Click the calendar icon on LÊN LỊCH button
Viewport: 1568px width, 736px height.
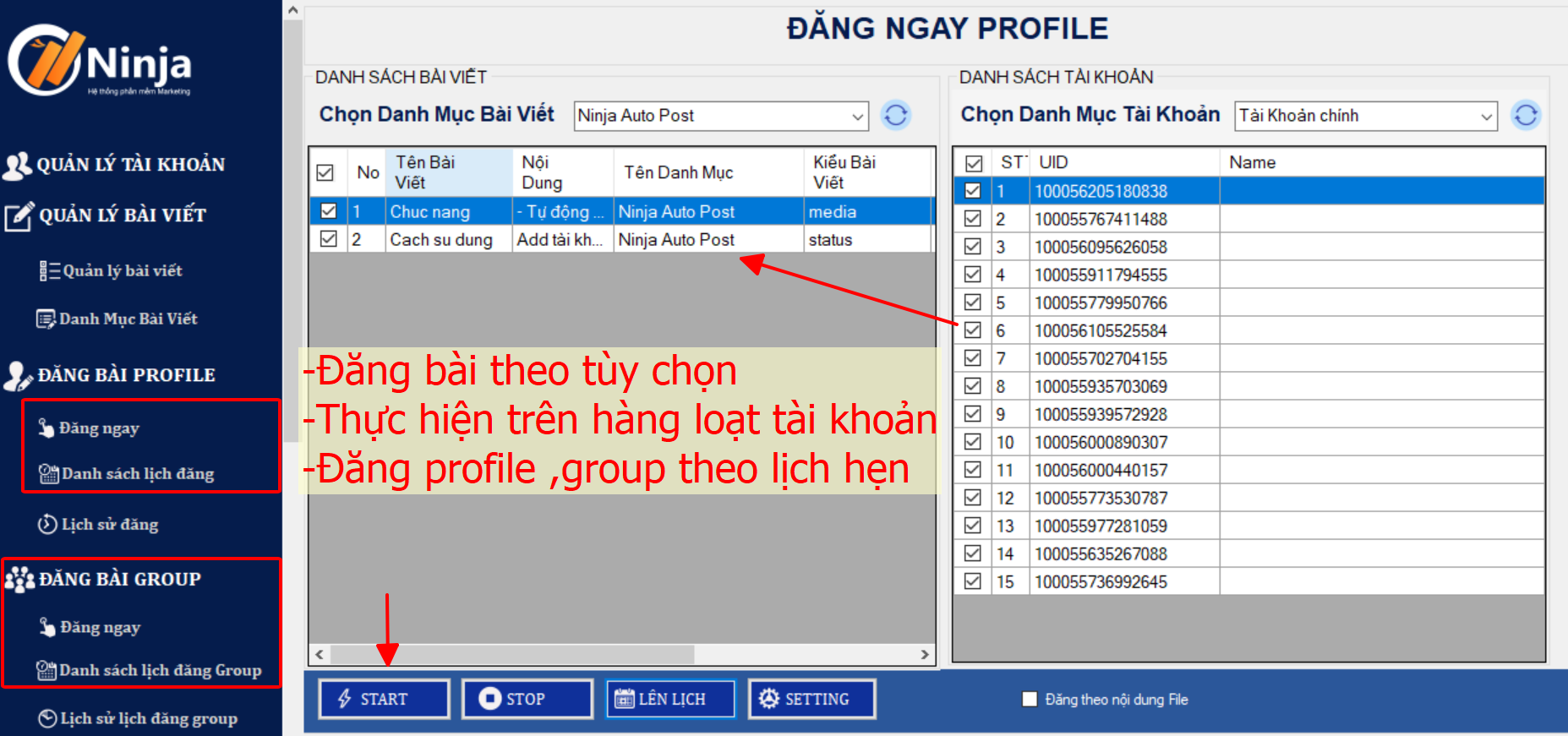click(x=624, y=699)
